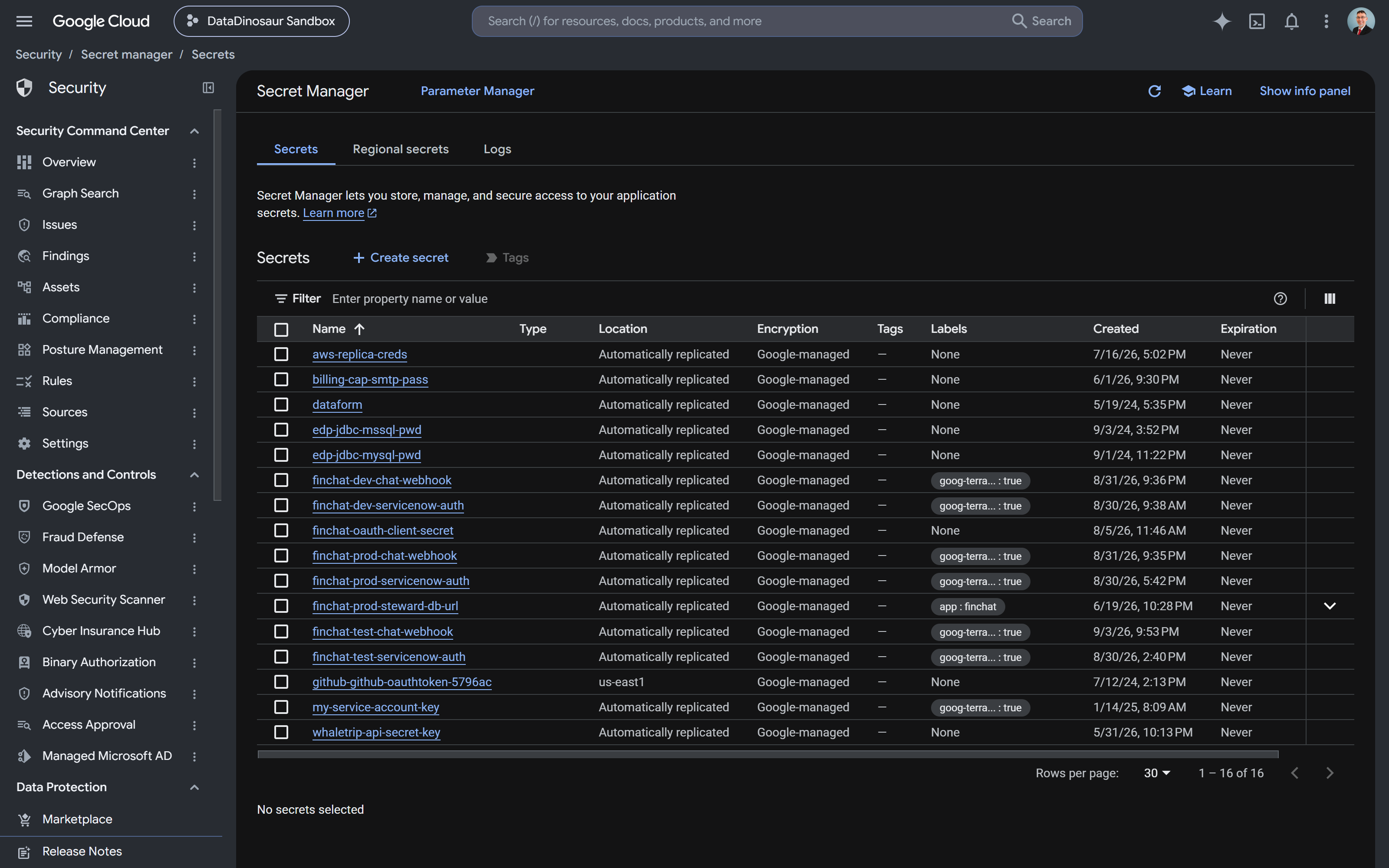This screenshot has width=1389, height=868.
Task: Check the finchat-oauth-client-secret row checkbox
Action: 281,530
